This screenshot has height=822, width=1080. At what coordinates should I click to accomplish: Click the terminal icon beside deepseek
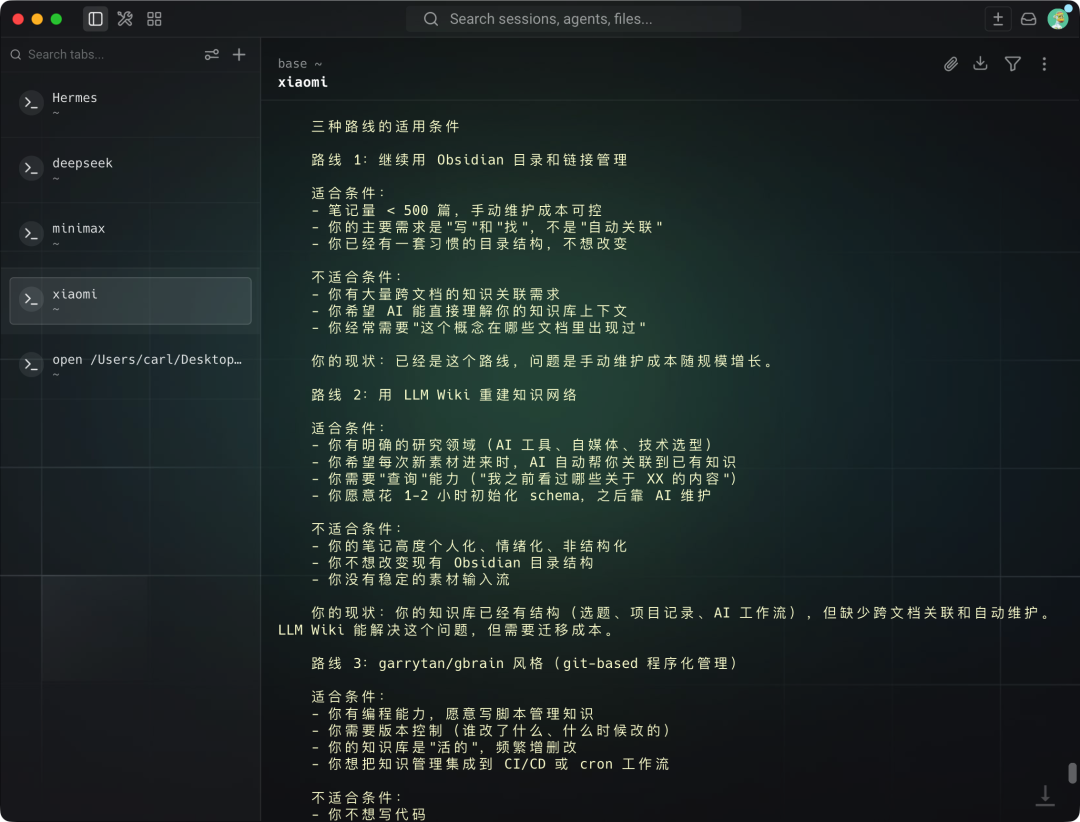[x=31, y=168]
